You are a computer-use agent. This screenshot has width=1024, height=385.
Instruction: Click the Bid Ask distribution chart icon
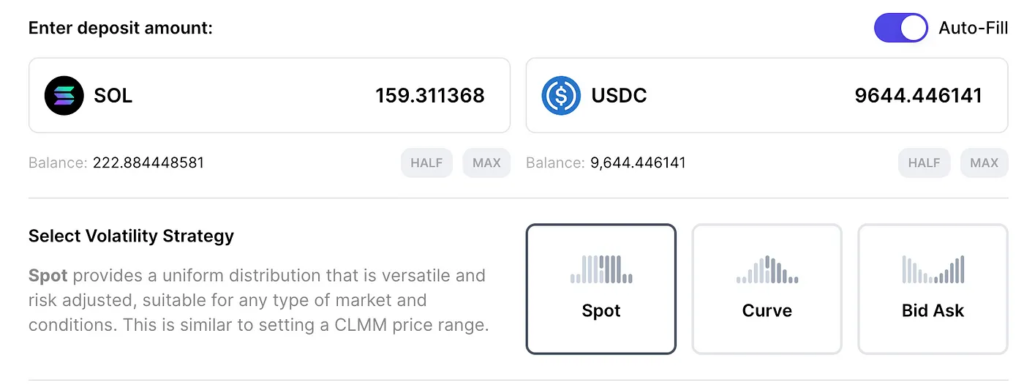point(933,269)
